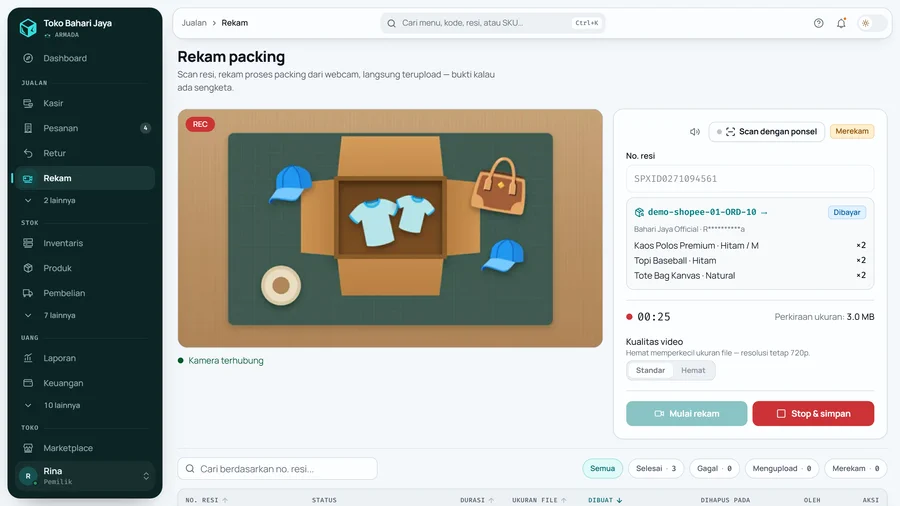
Task: Sort table by DURASI column
Action: tap(477, 500)
